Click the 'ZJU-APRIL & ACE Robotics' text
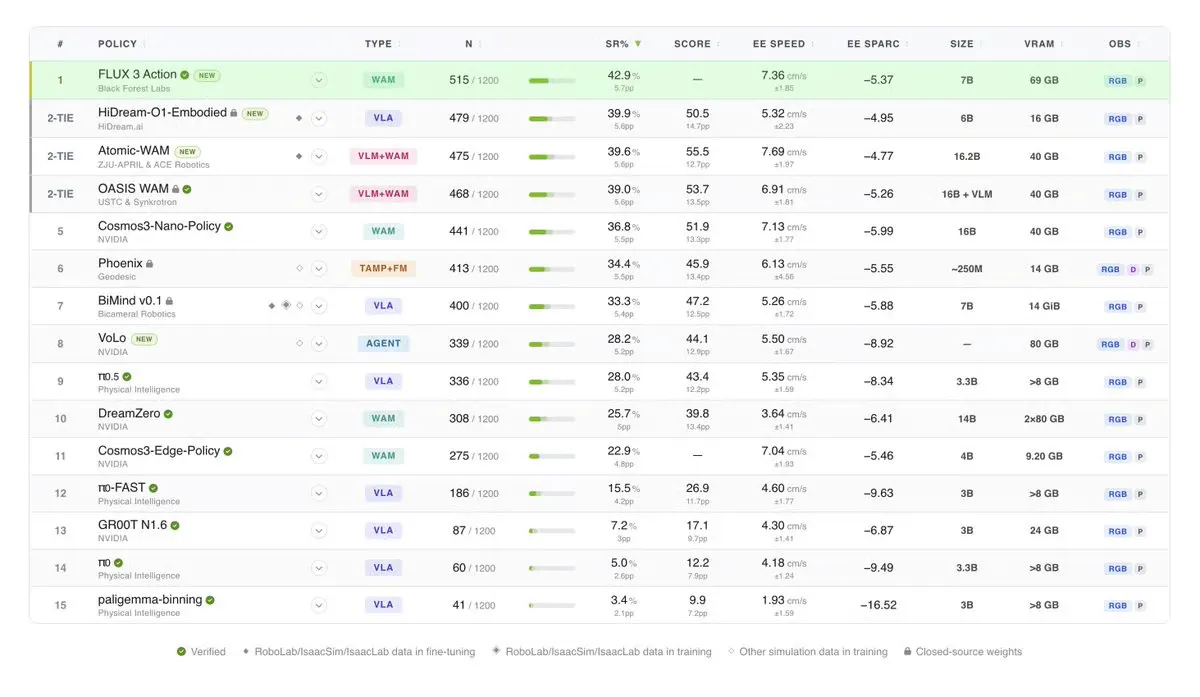 (x=154, y=164)
